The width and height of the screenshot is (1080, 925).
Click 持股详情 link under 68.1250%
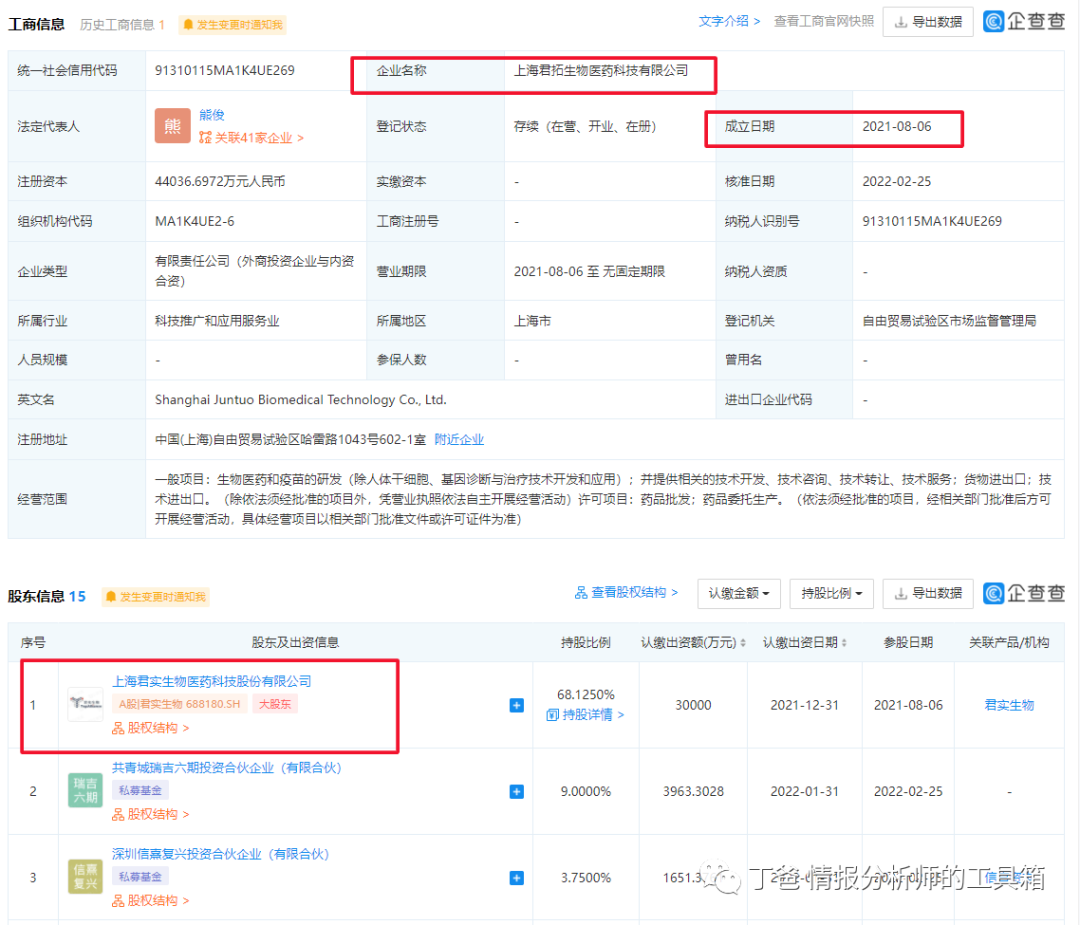tap(585, 715)
